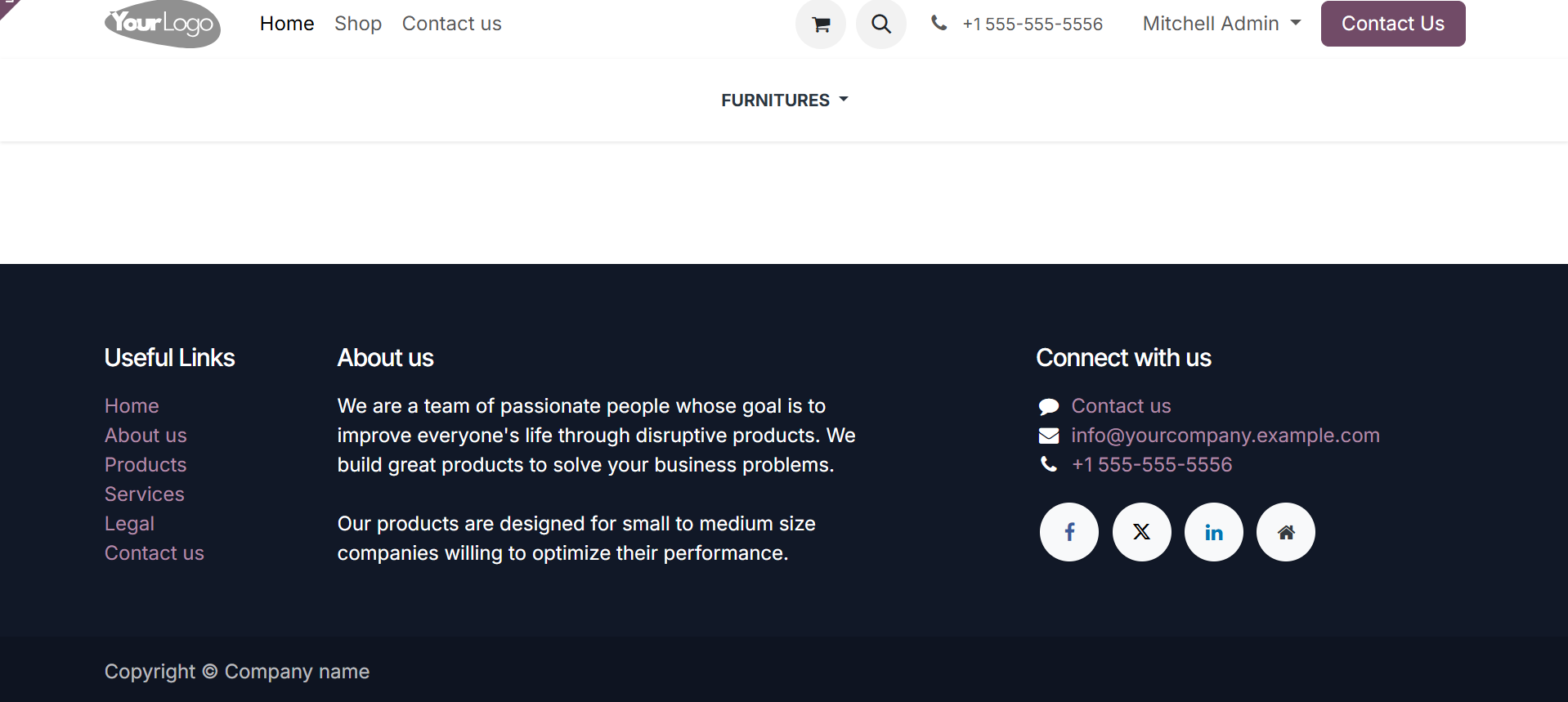Click the YourLogo header logo

(163, 24)
